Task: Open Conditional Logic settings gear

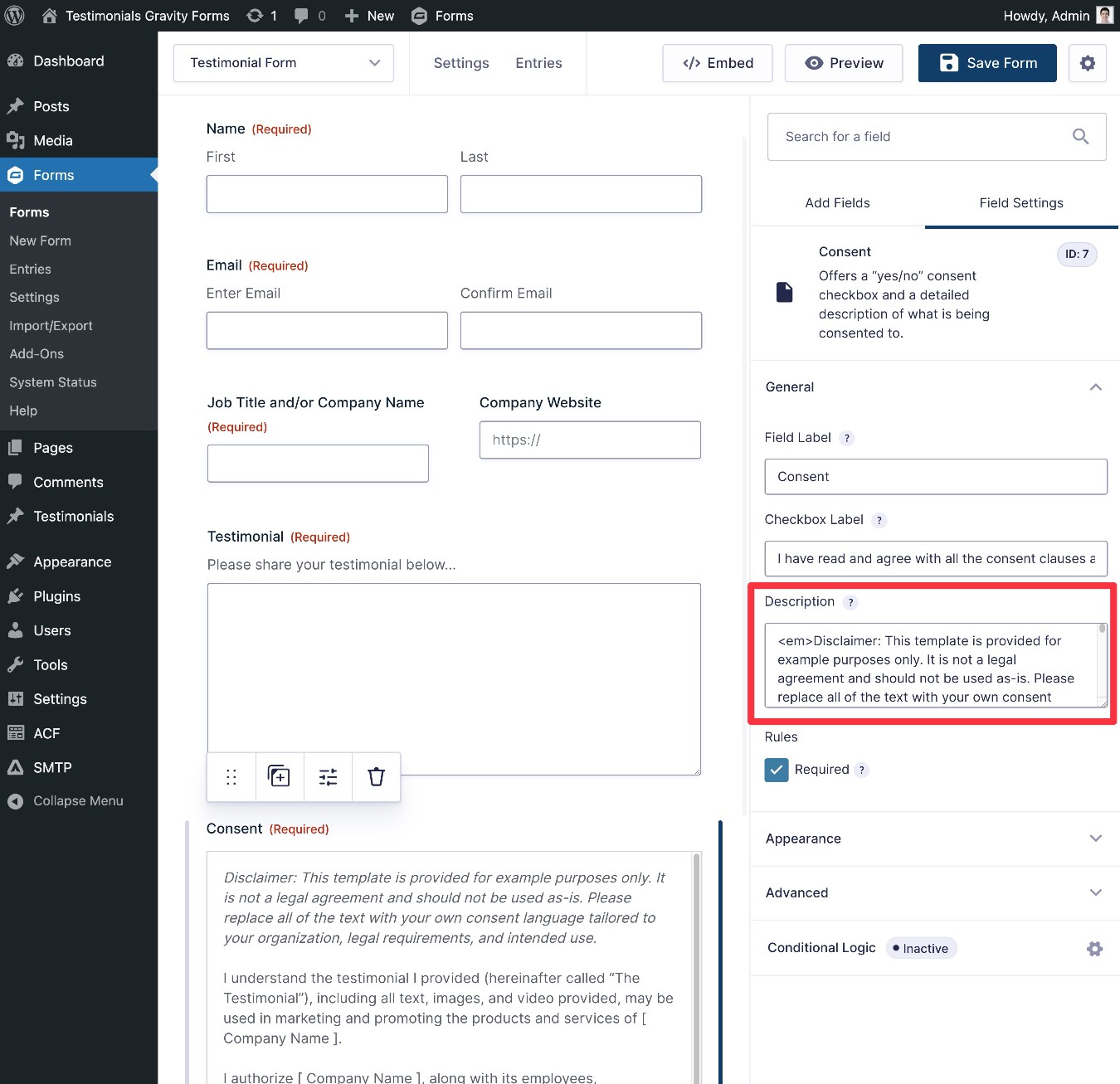Action: [x=1094, y=948]
